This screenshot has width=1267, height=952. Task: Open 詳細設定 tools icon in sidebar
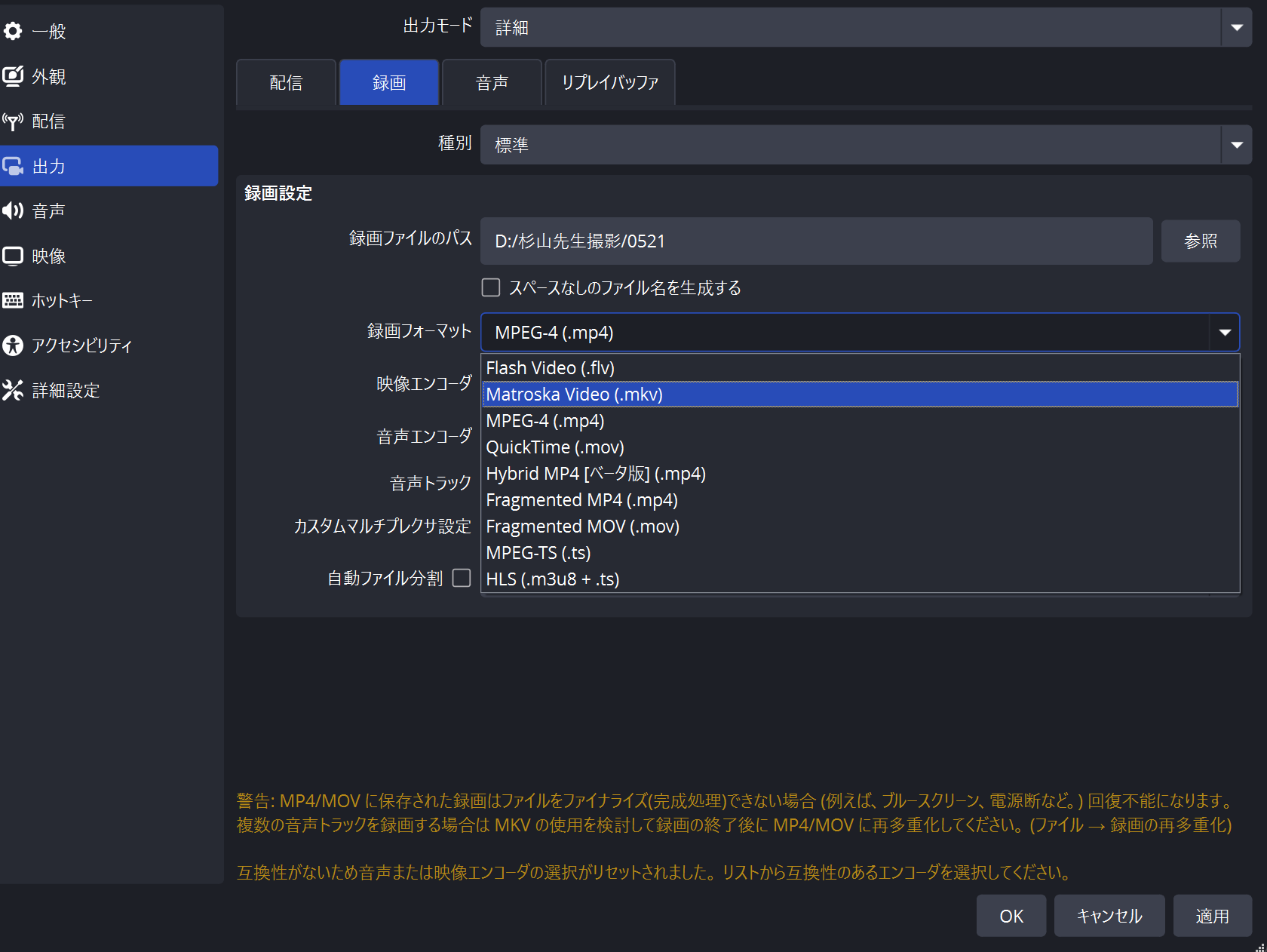[13, 390]
